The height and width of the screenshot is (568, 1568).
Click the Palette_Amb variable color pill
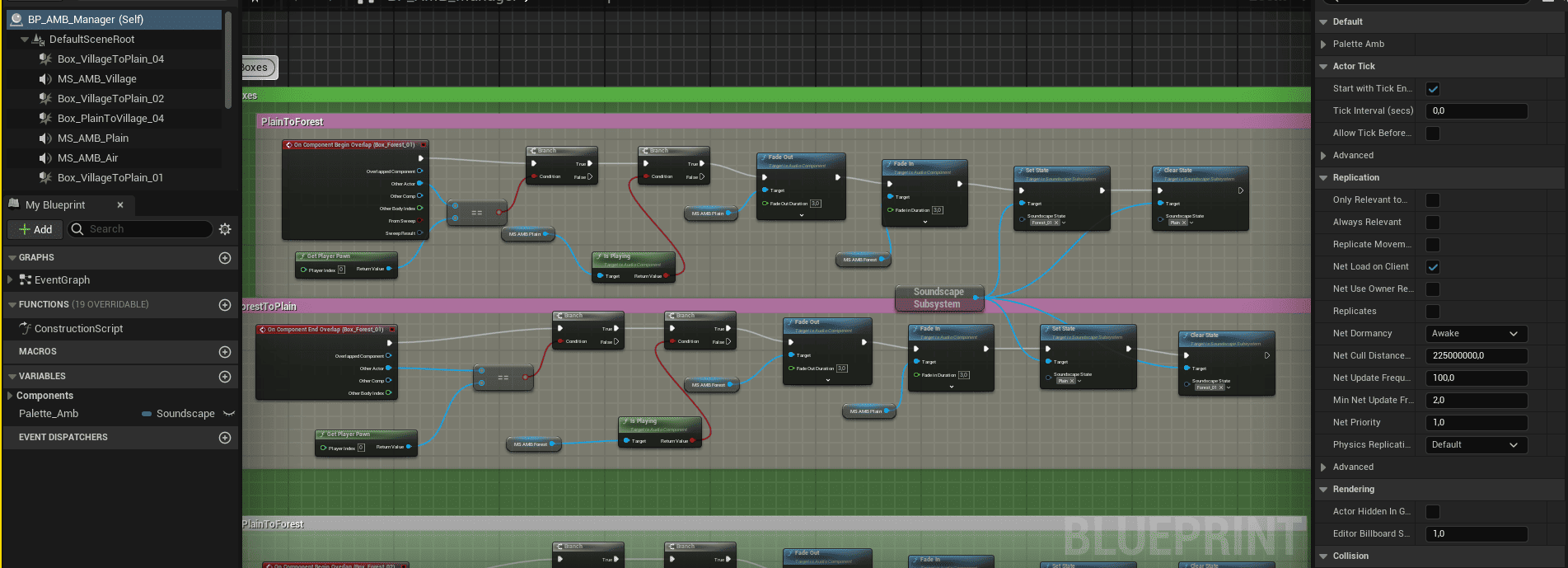pyautogui.click(x=147, y=414)
